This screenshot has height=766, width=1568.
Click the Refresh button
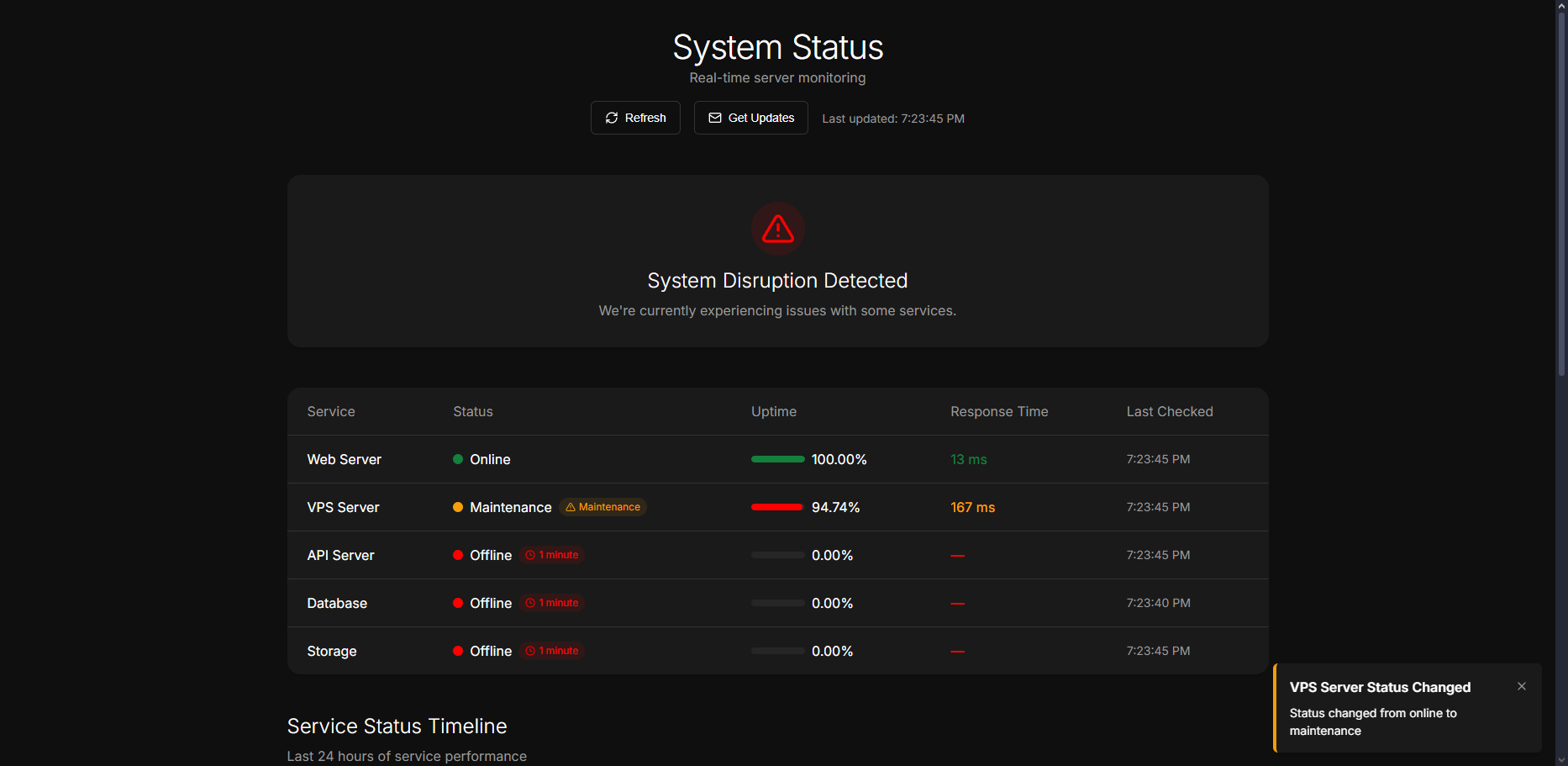[x=635, y=118]
